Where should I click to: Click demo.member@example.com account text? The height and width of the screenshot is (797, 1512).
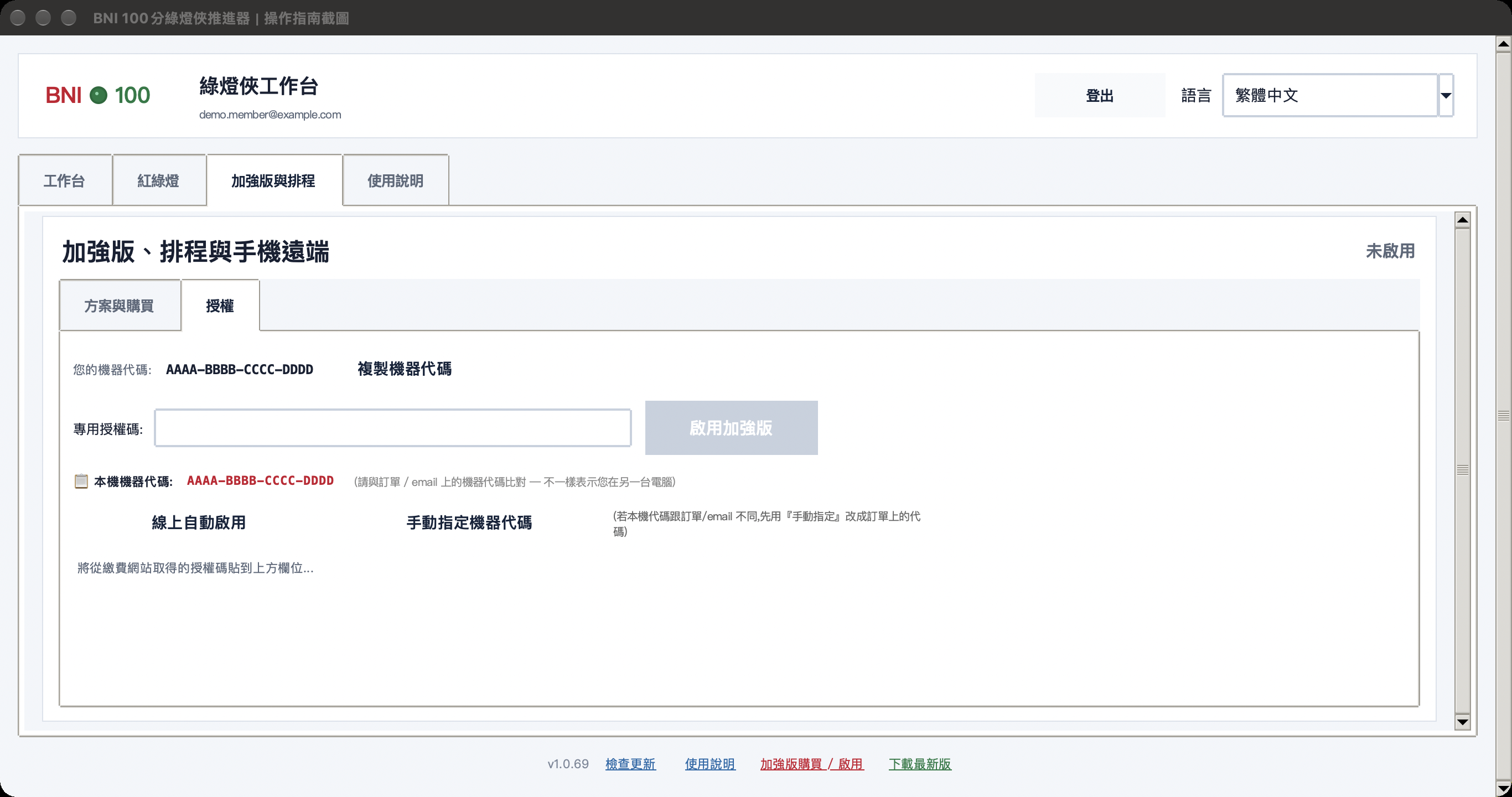pyautogui.click(x=270, y=115)
